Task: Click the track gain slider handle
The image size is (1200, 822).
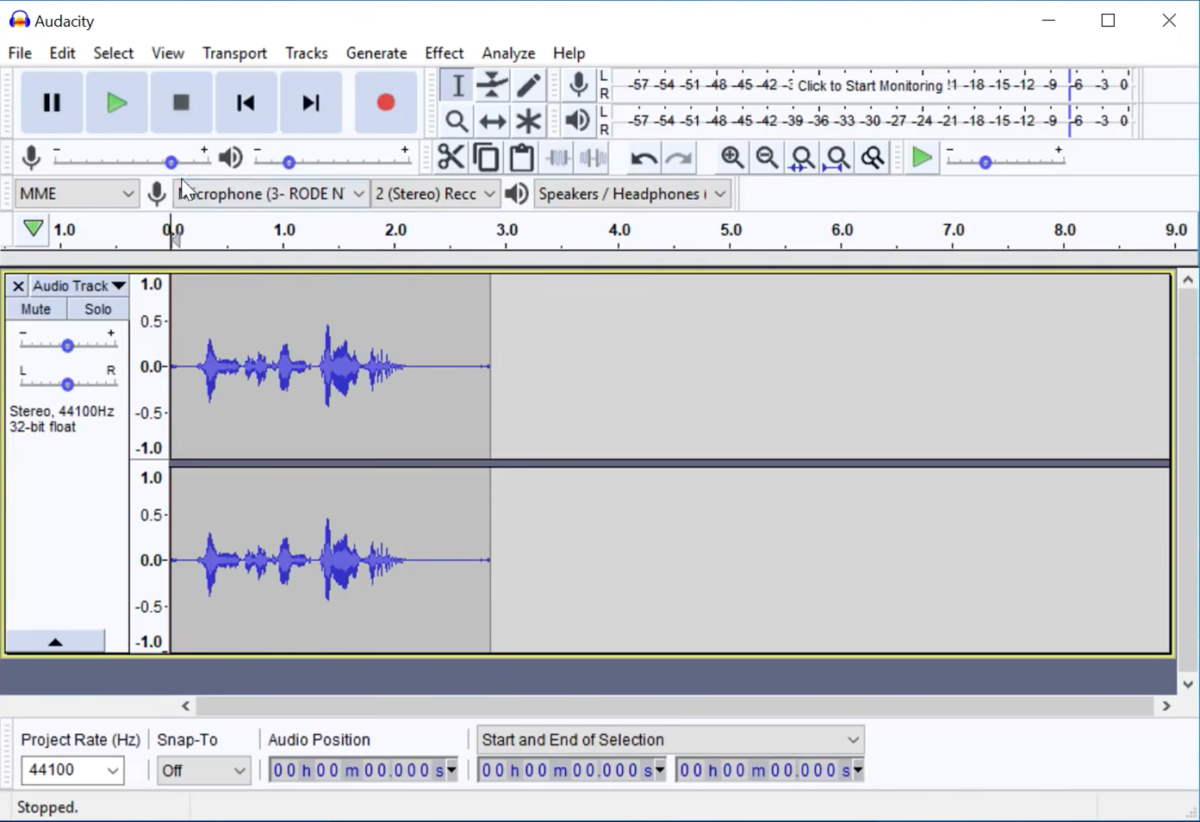Action: tap(67, 346)
